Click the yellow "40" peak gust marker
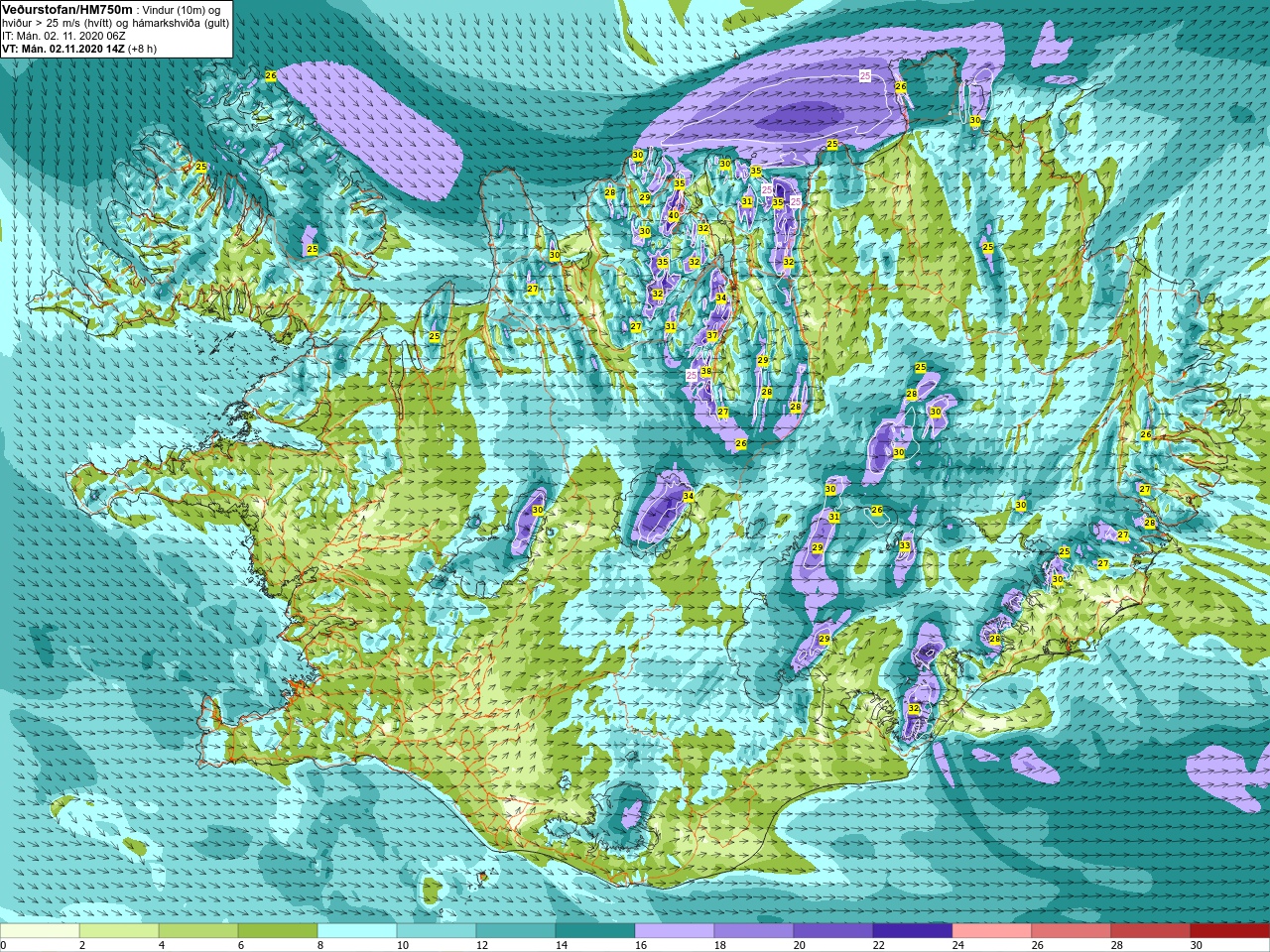 point(674,216)
